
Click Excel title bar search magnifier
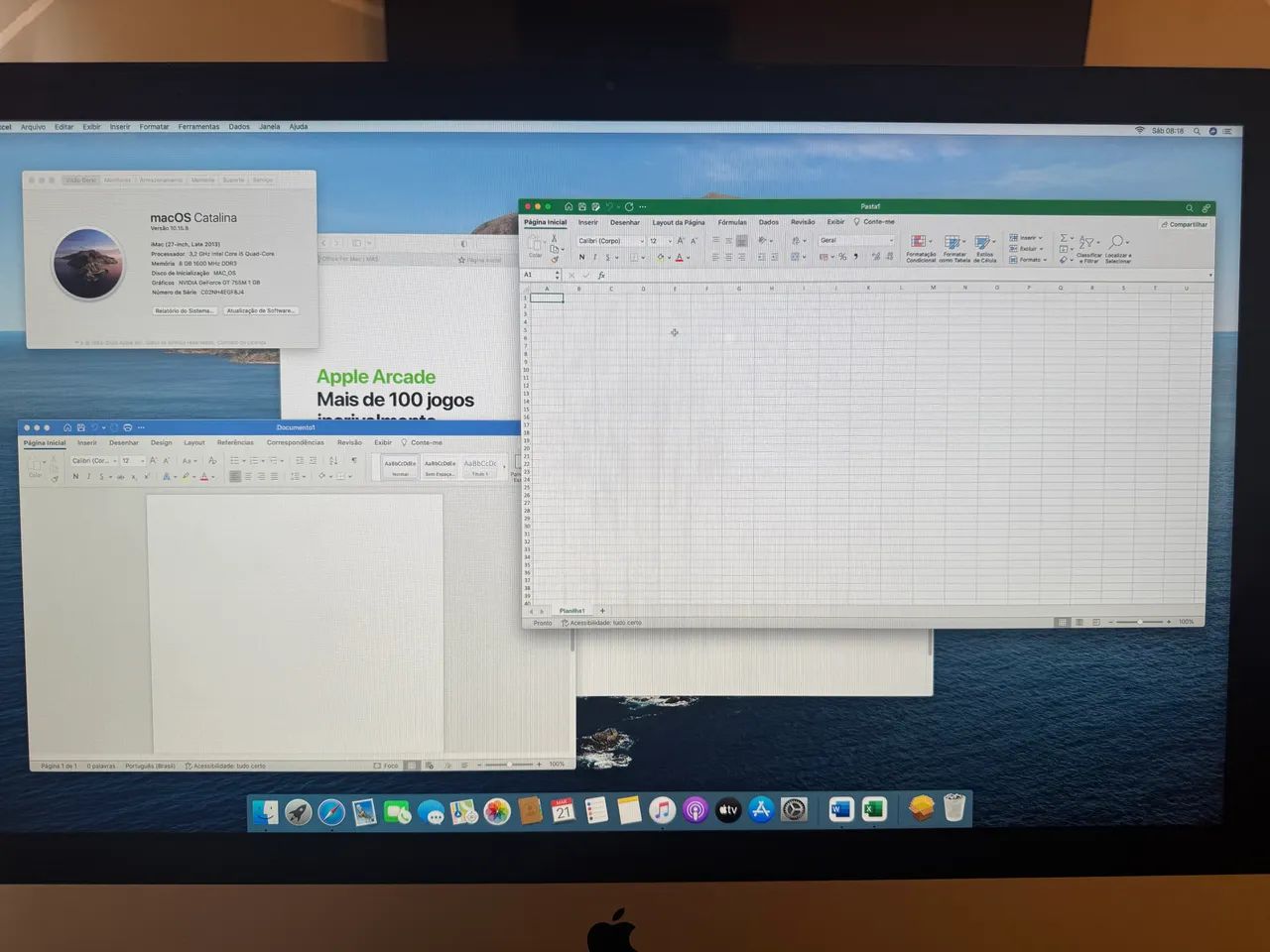pyautogui.click(x=1190, y=208)
